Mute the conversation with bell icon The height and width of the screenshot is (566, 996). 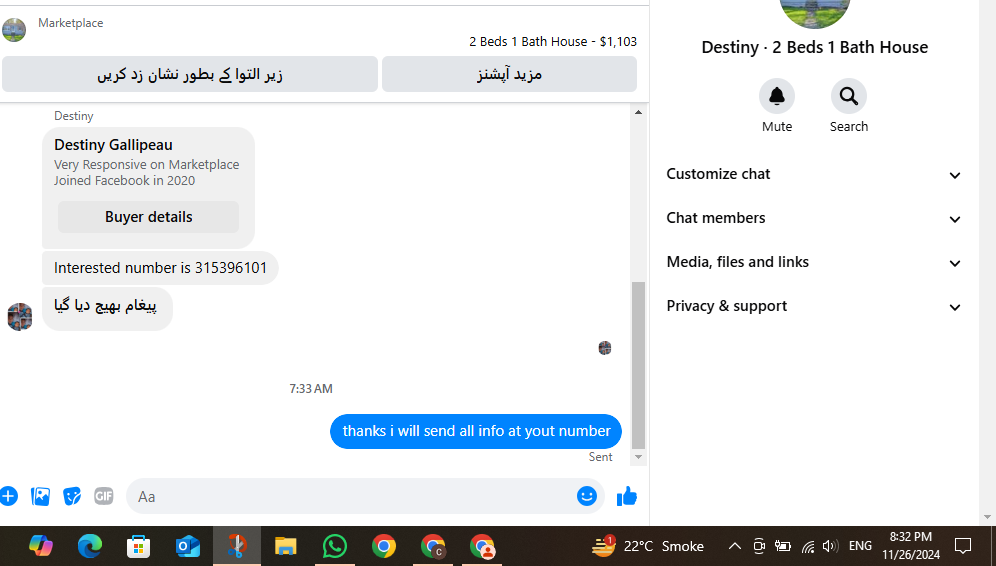777,97
